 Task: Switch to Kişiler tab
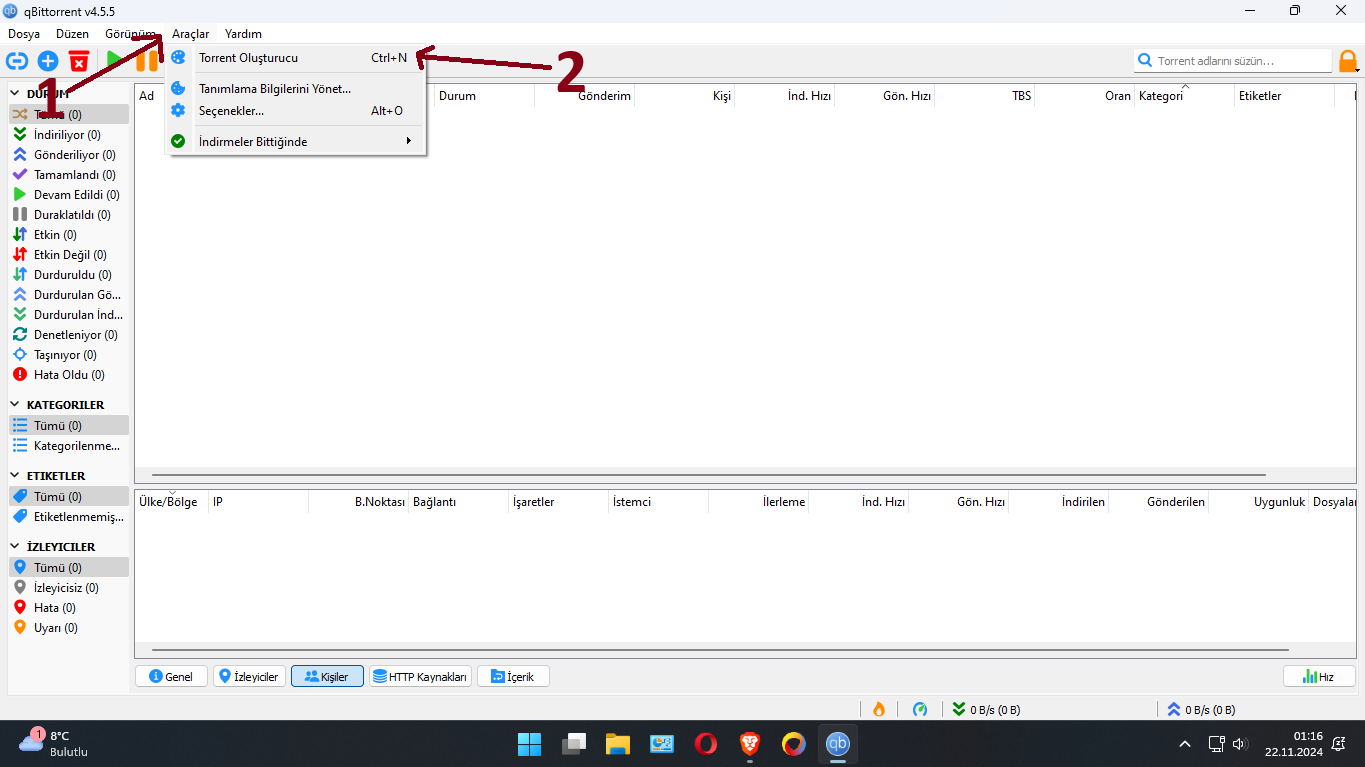[x=327, y=677]
